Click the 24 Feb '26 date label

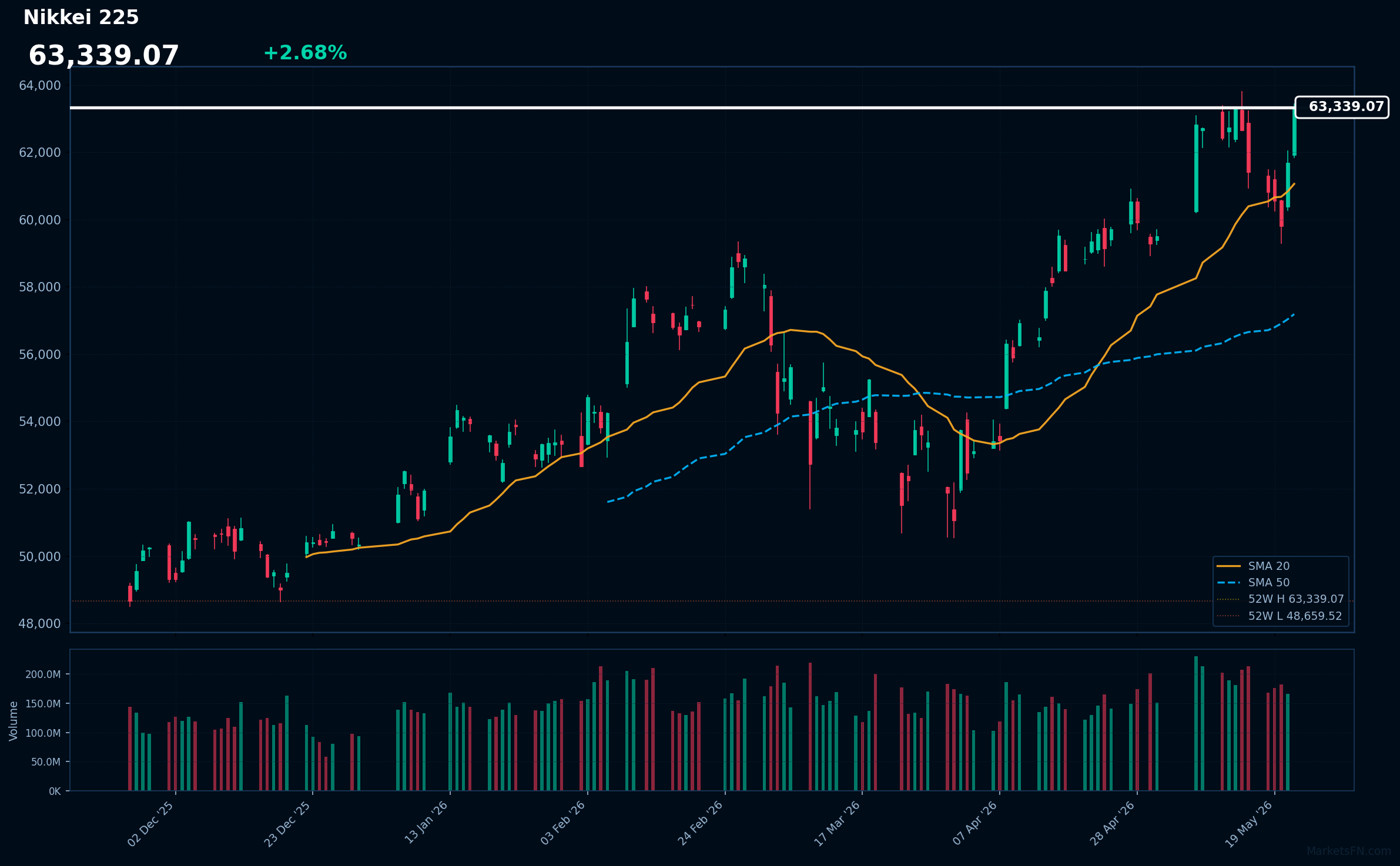pos(701,824)
